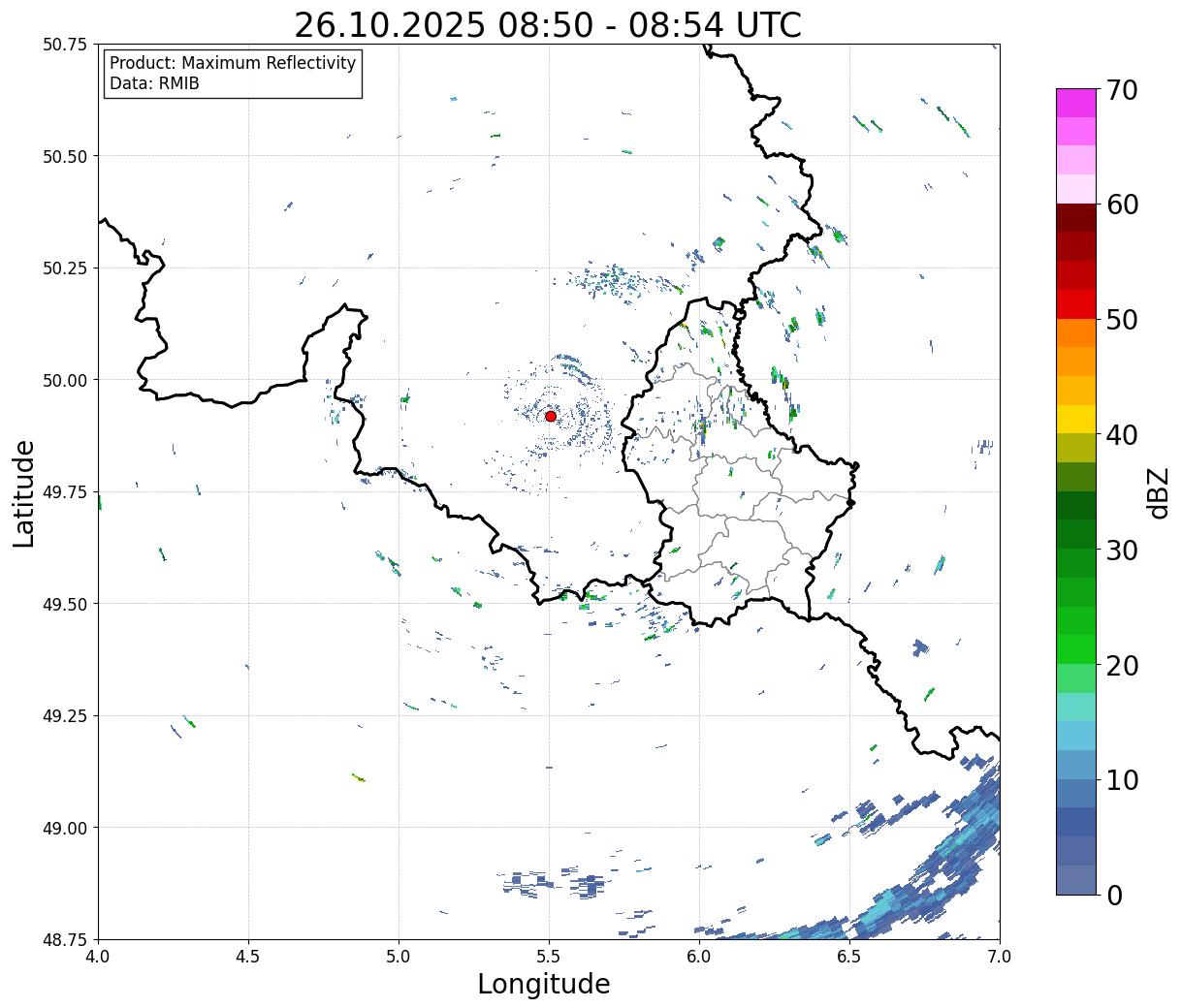Click the latitude tick label 49.75

(65, 492)
